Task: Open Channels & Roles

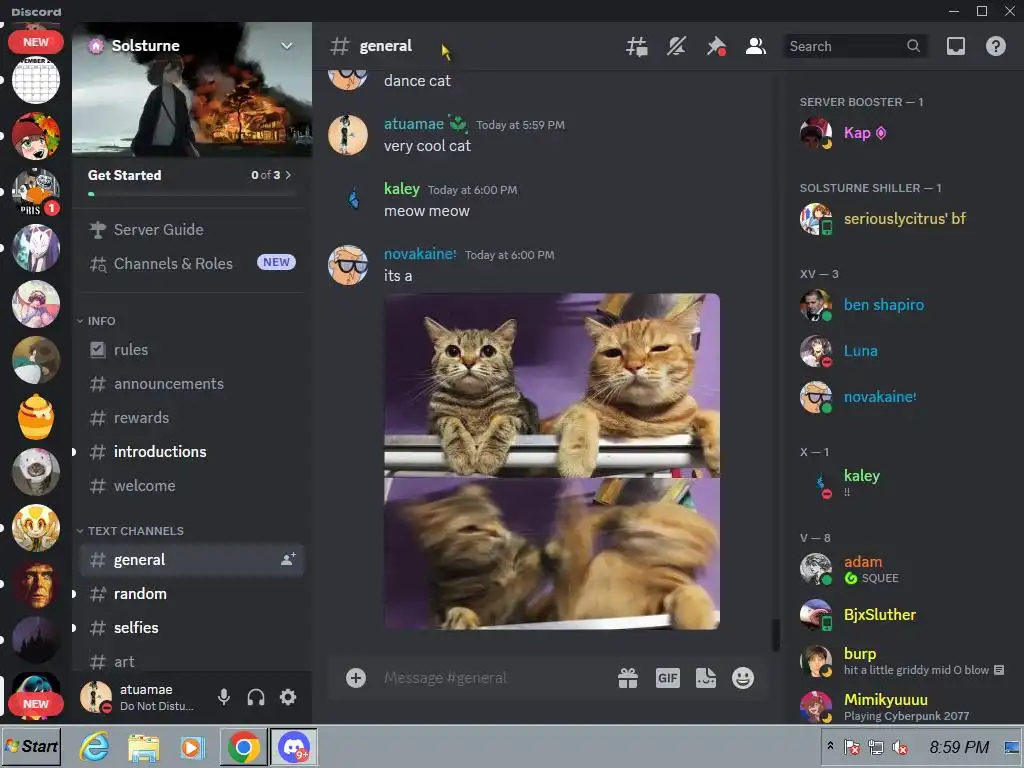Action: pos(191,263)
